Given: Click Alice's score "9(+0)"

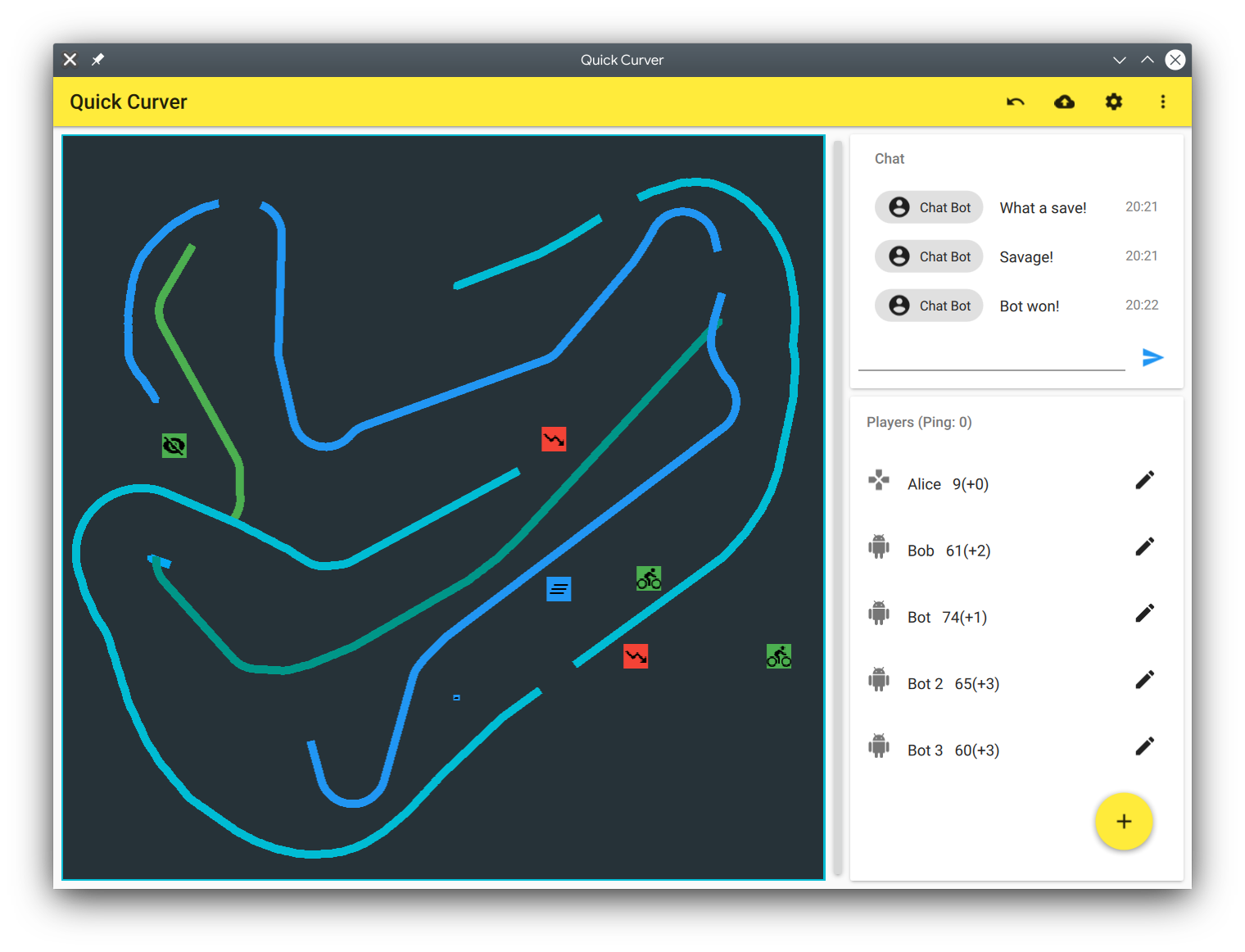Looking at the screenshot, I should click(971, 484).
